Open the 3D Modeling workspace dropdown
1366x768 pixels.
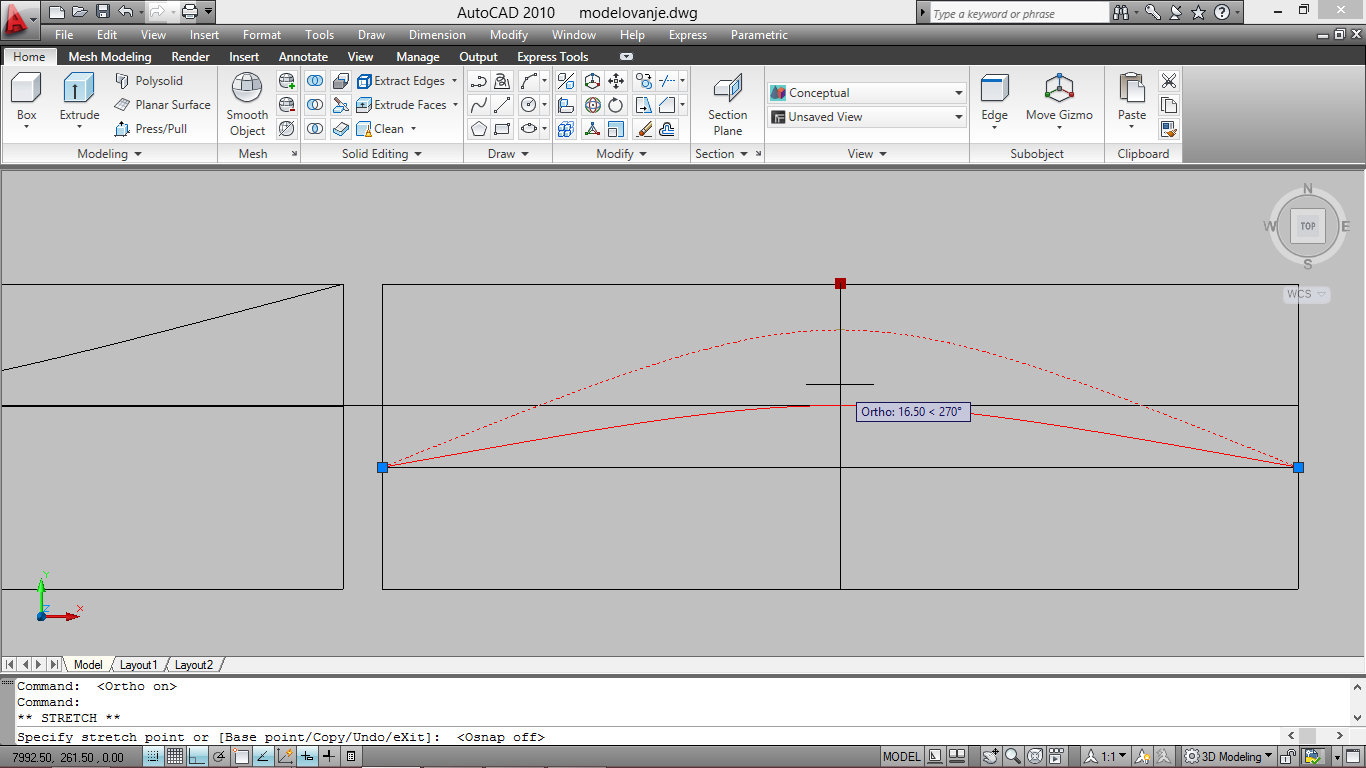tap(1227, 757)
